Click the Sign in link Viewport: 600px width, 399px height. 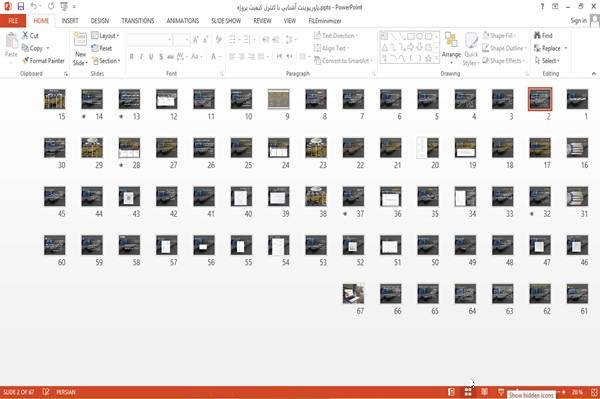point(579,21)
